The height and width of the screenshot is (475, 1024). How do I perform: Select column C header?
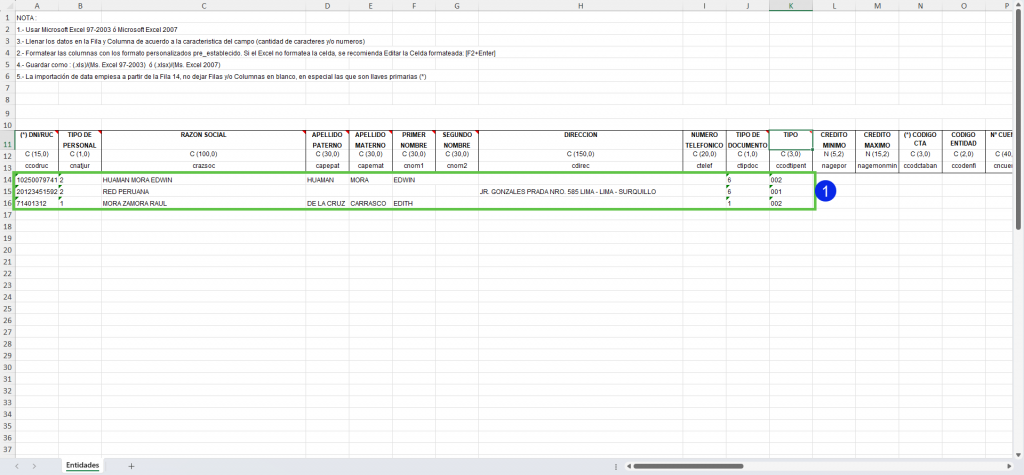click(x=204, y=6)
